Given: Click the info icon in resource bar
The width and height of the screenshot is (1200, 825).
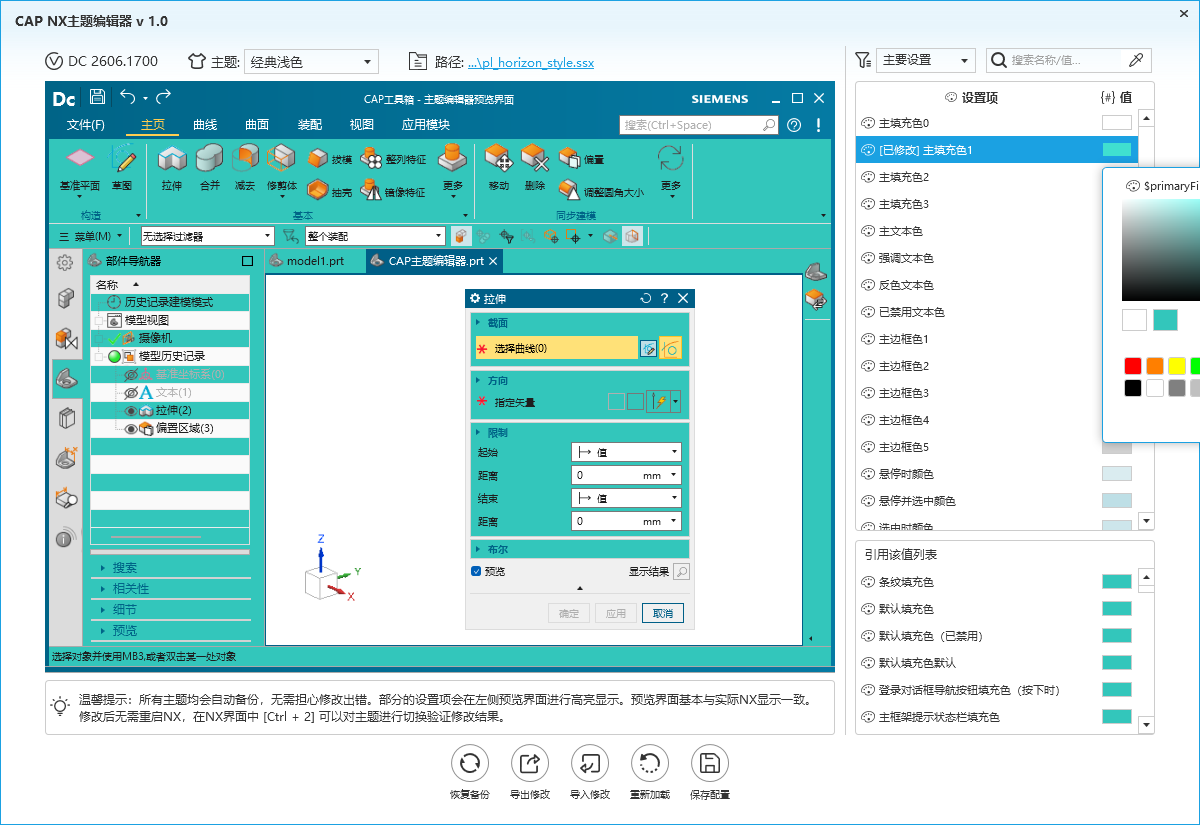Looking at the screenshot, I should click(66, 538).
